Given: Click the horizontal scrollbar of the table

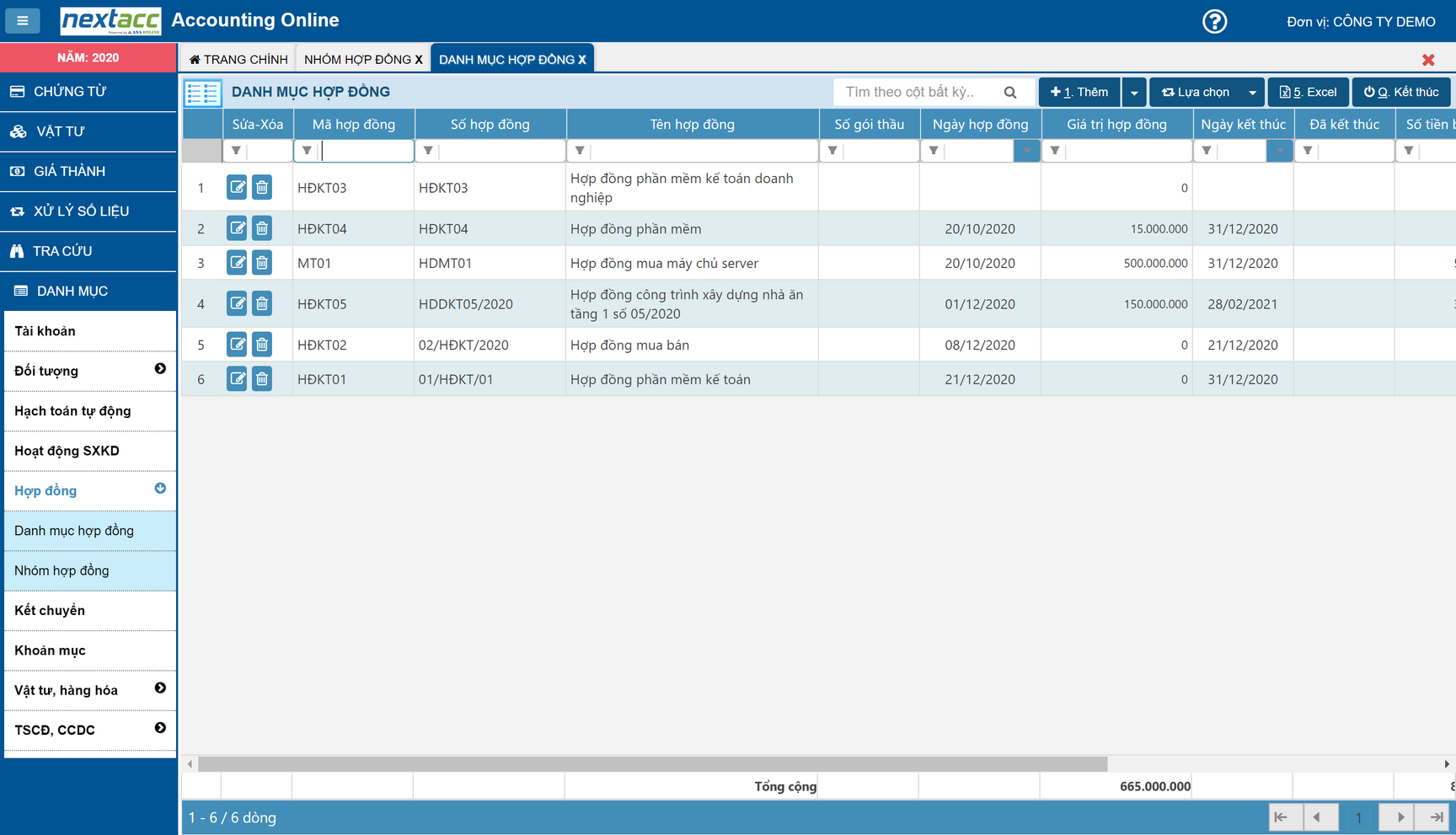Looking at the screenshot, I should pyautogui.click(x=652, y=763).
